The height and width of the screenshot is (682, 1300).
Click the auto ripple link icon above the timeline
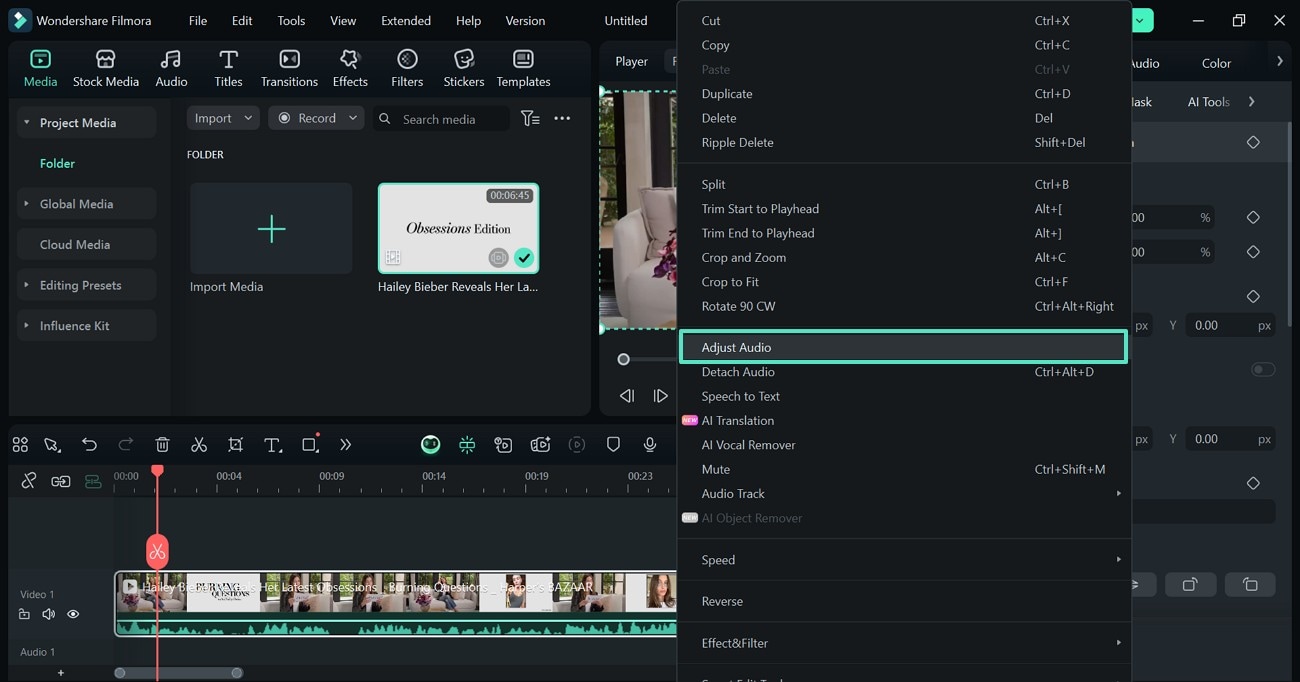click(60, 480)
